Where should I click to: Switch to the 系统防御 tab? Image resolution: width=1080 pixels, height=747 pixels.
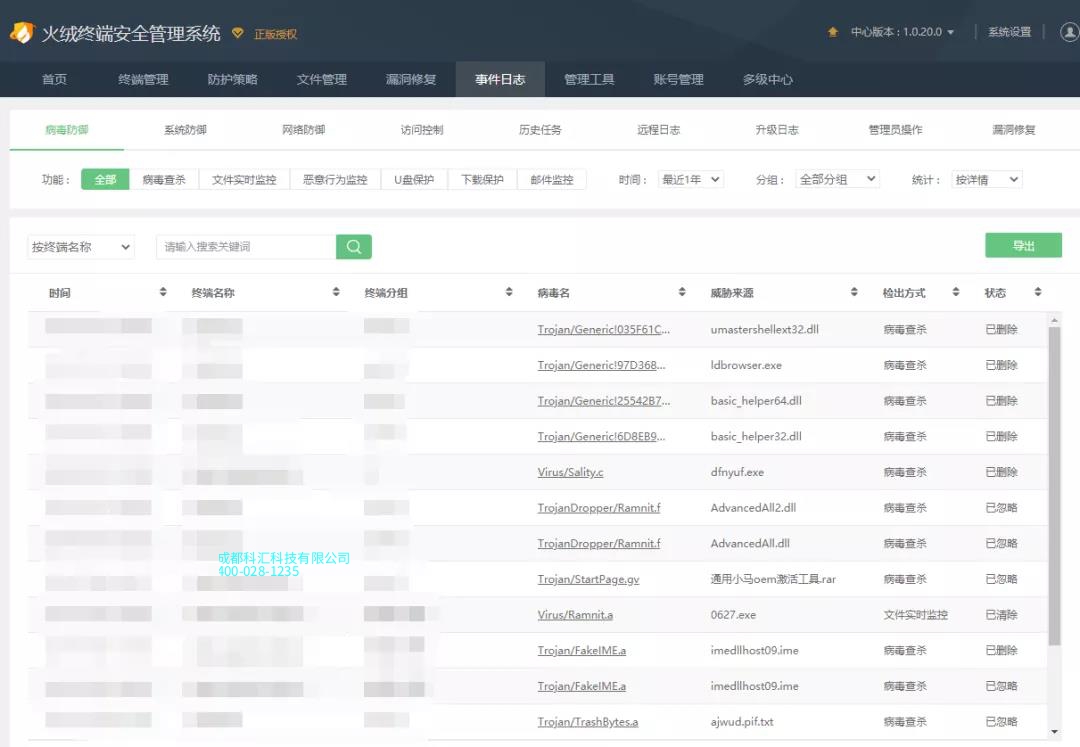185,130
